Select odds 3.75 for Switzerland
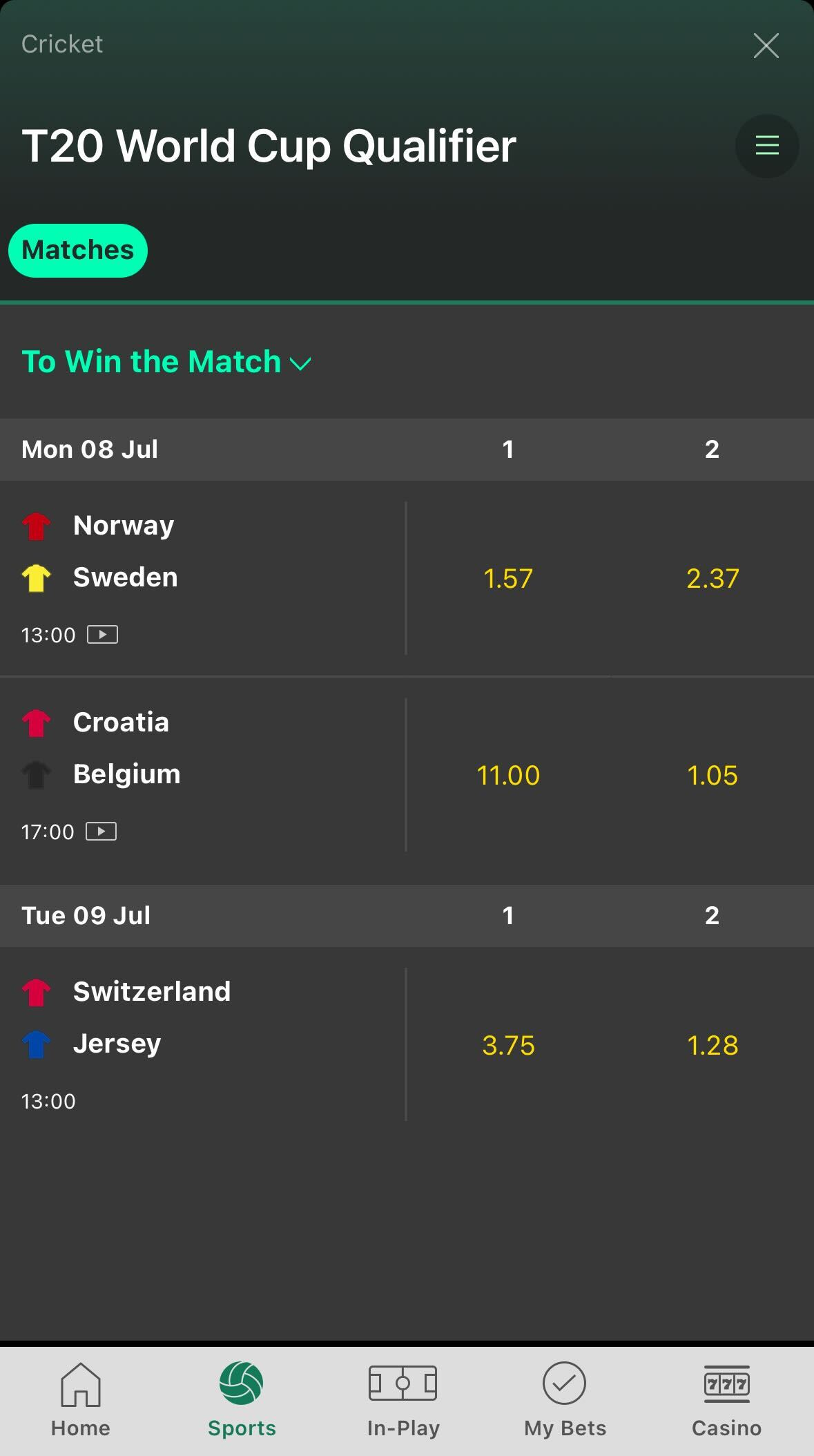Screen dimensions: 814x1456 [508, 1045]
